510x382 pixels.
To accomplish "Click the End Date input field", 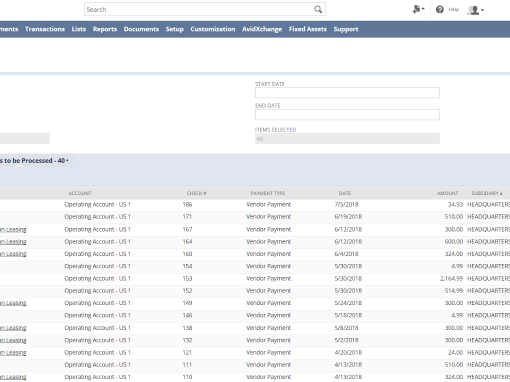I will click(x=347, y=115).
